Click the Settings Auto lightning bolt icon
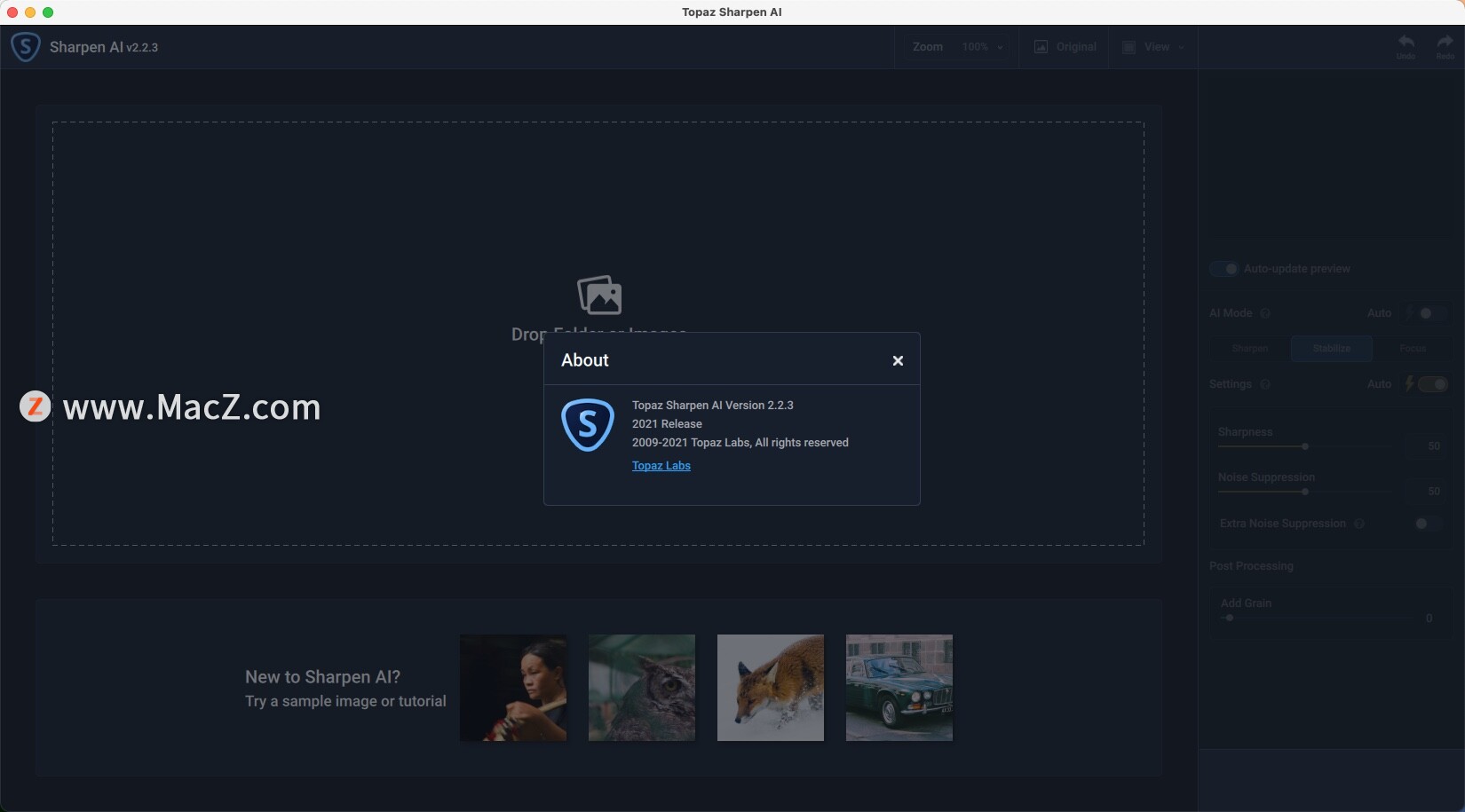Image resolution: width=1465 pixels, height=812 pixels. point(1409,384)
